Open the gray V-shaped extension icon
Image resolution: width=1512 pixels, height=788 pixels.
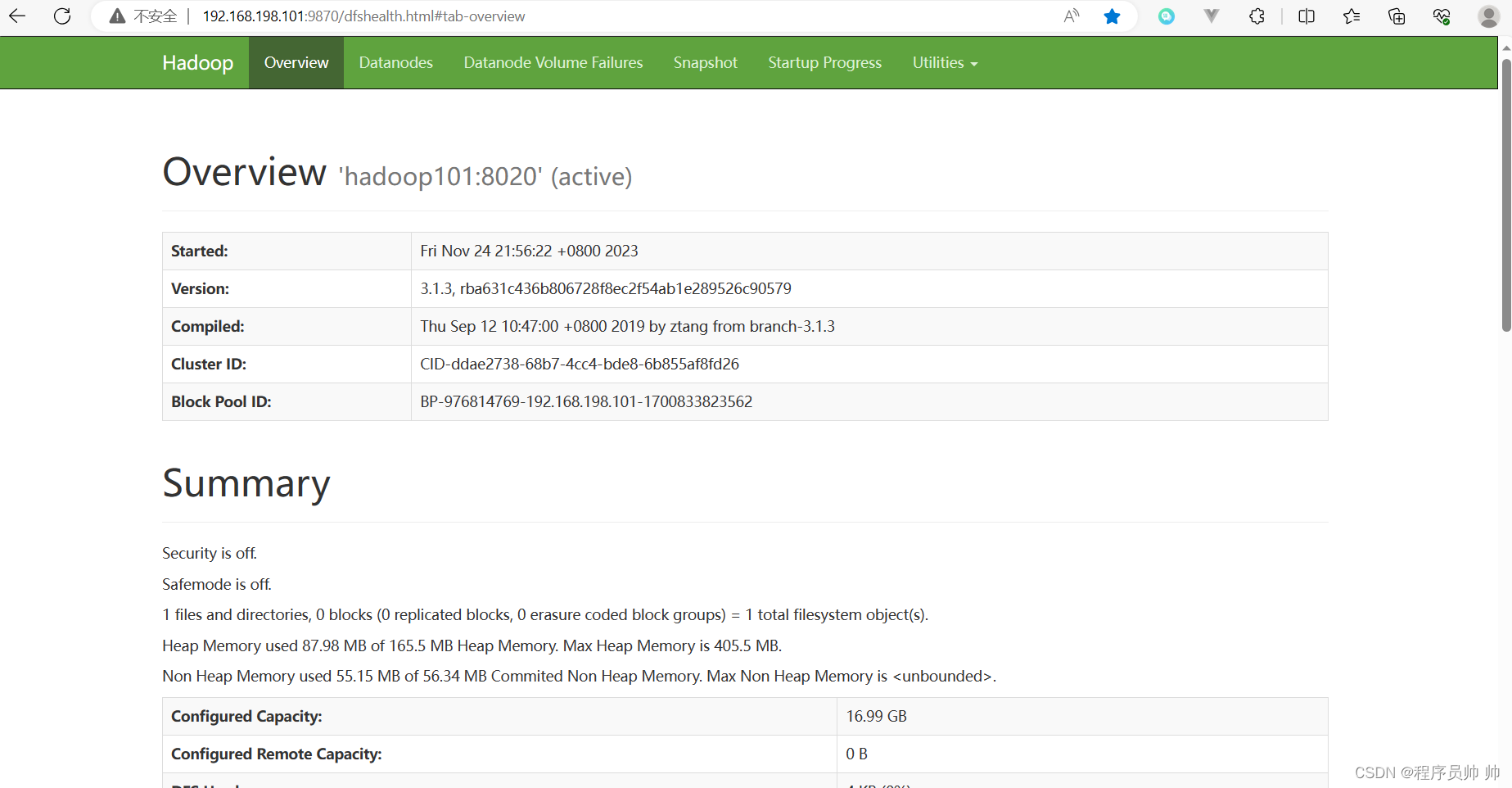pyautogui.click(x=1212, y=16)
